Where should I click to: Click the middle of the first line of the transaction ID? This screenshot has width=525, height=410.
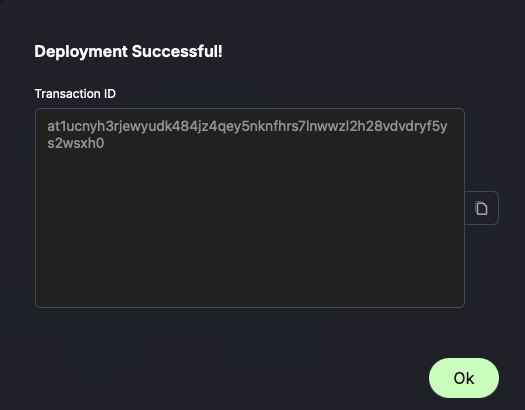[x=247, y=127]
